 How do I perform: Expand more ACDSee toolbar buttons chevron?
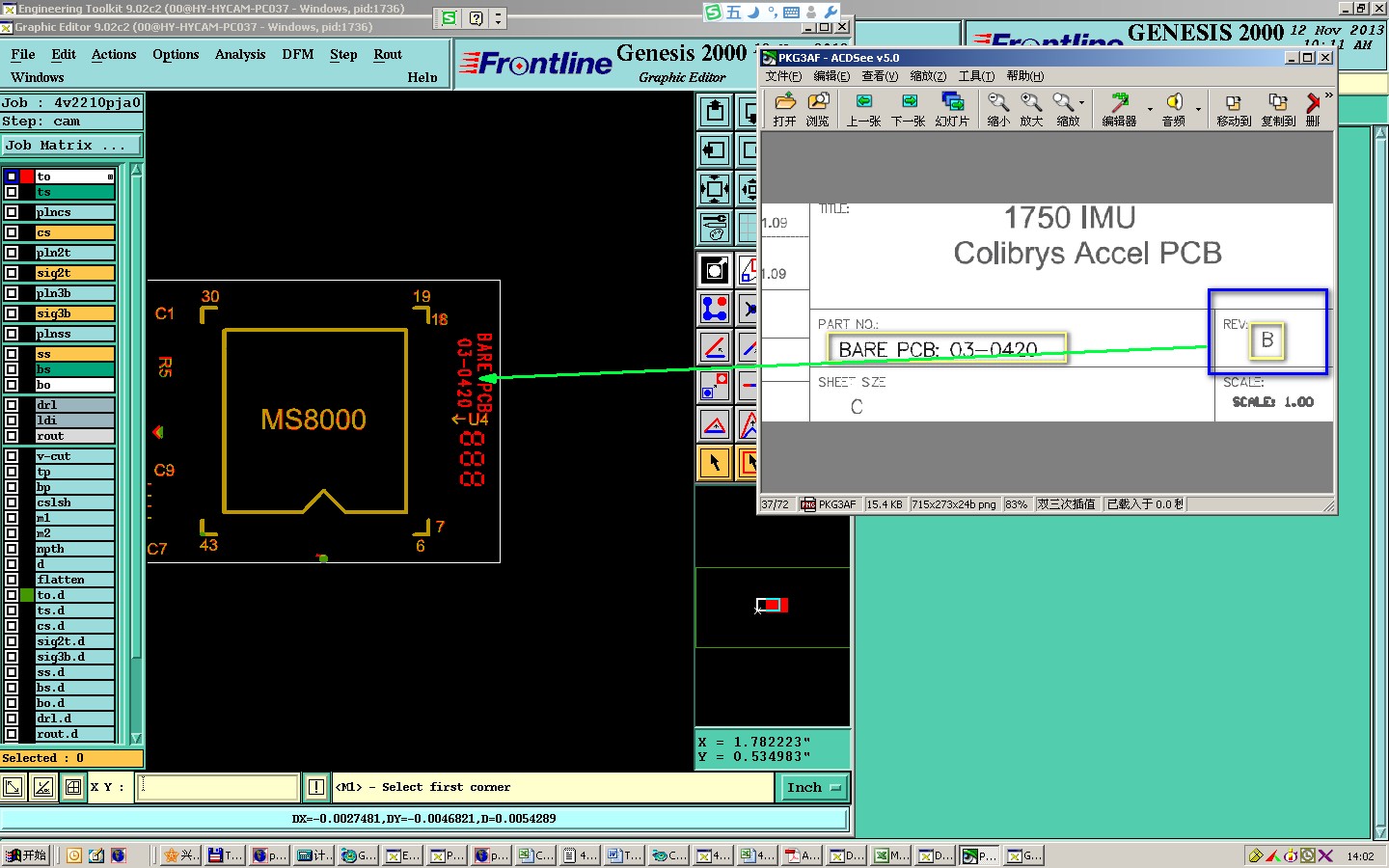point(1328,95)
